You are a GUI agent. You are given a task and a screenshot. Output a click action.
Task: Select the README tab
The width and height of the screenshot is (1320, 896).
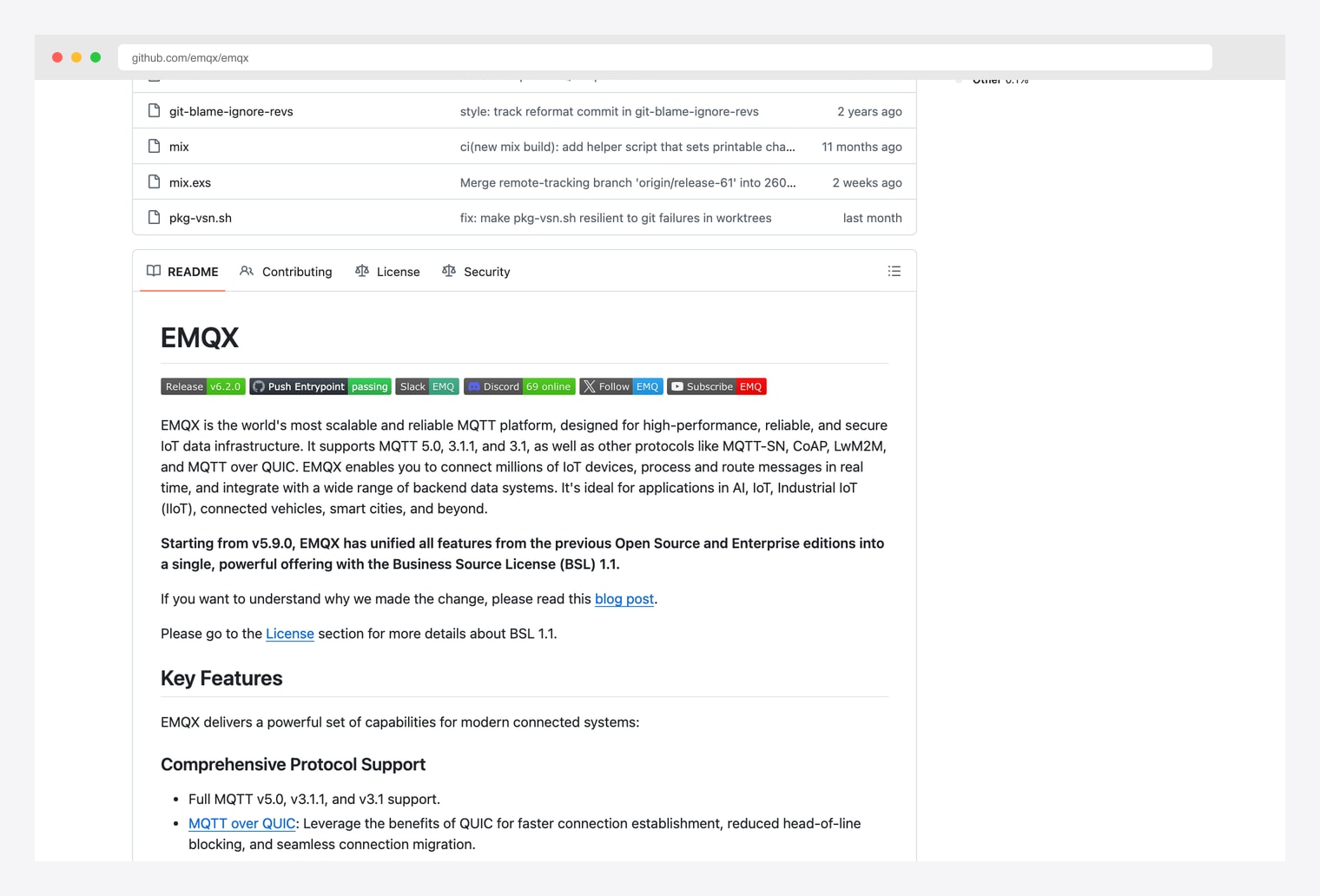[182, 272]
